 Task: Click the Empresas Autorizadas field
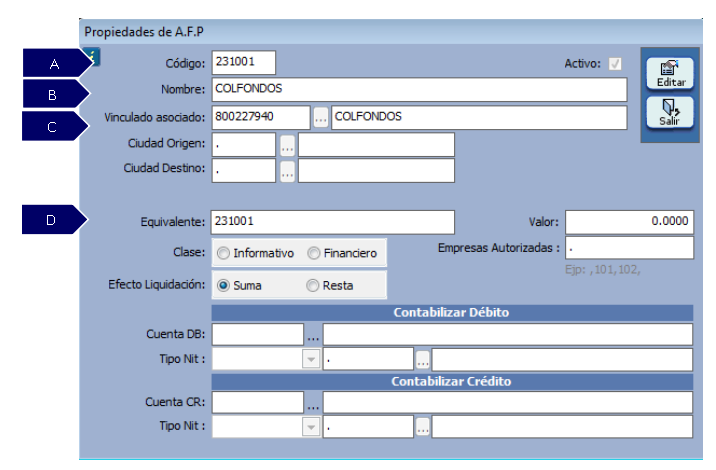pyautogui.click(x=630, y=248)
